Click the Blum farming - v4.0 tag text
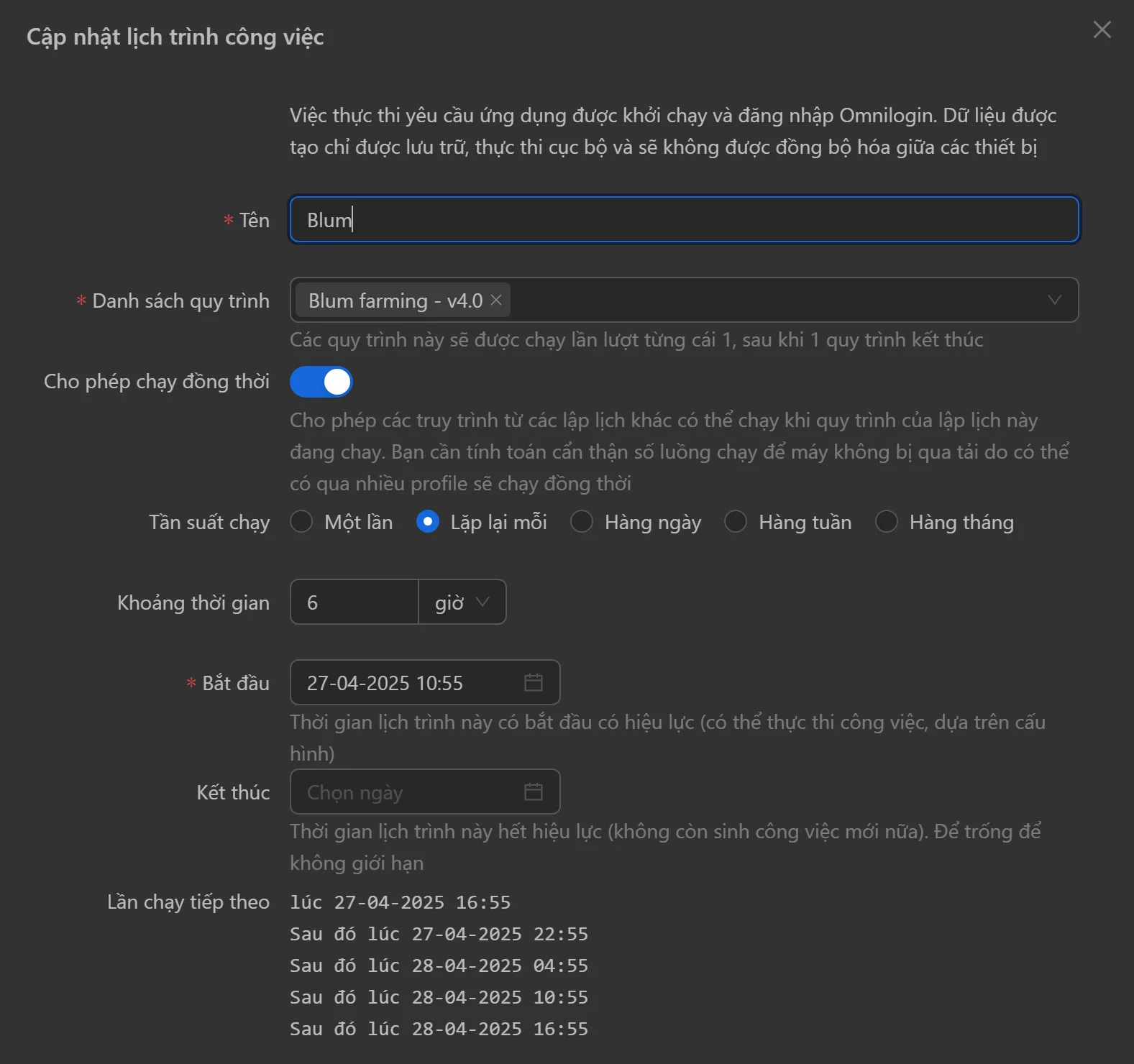The height and width of the screenshot is (1064, 1134). pyautogui.click(x=395, y=300)
